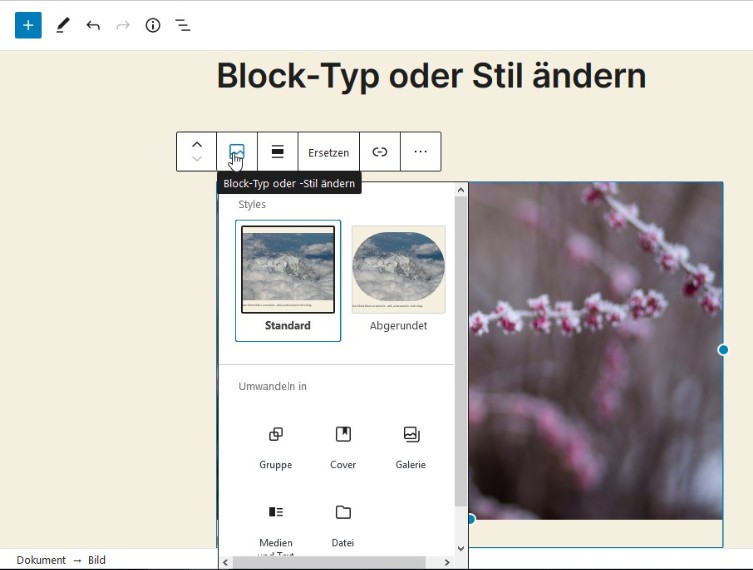Click the blue add block plus button
Image resolution: width=753 pixels, height=570 pixels.
pos(28,25)
